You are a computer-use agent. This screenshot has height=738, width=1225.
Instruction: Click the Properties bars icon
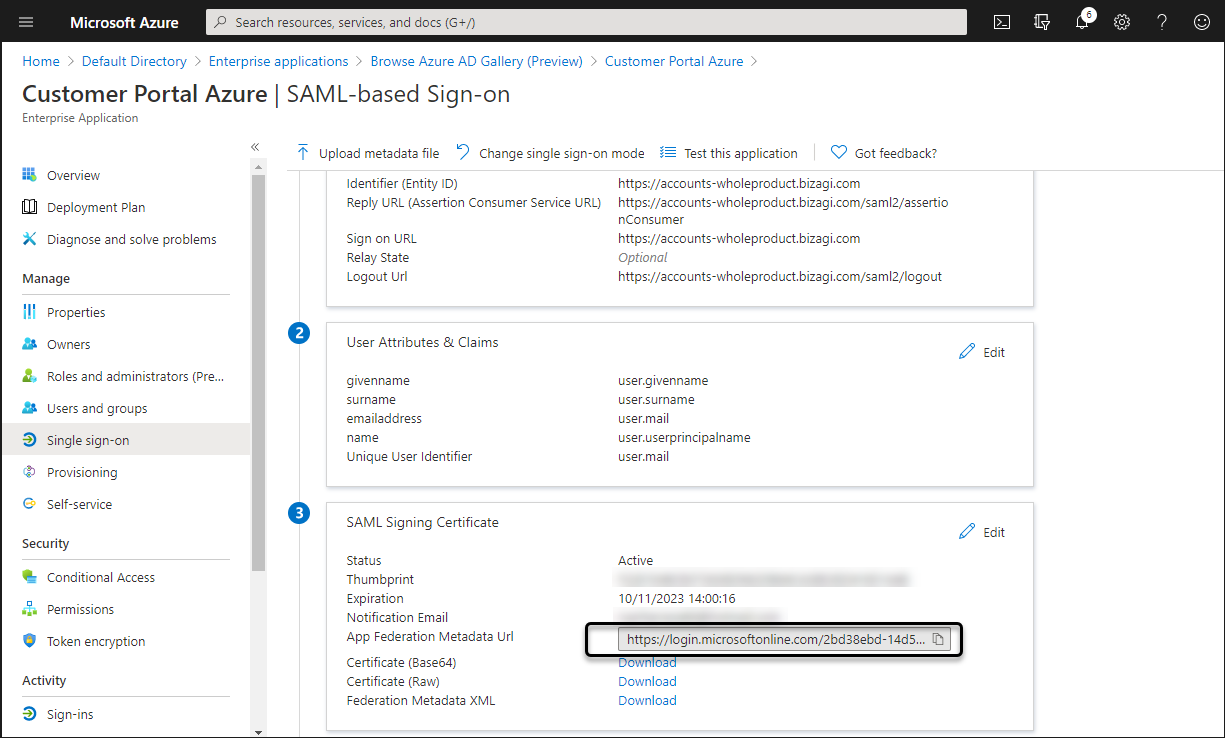(29, 312)
